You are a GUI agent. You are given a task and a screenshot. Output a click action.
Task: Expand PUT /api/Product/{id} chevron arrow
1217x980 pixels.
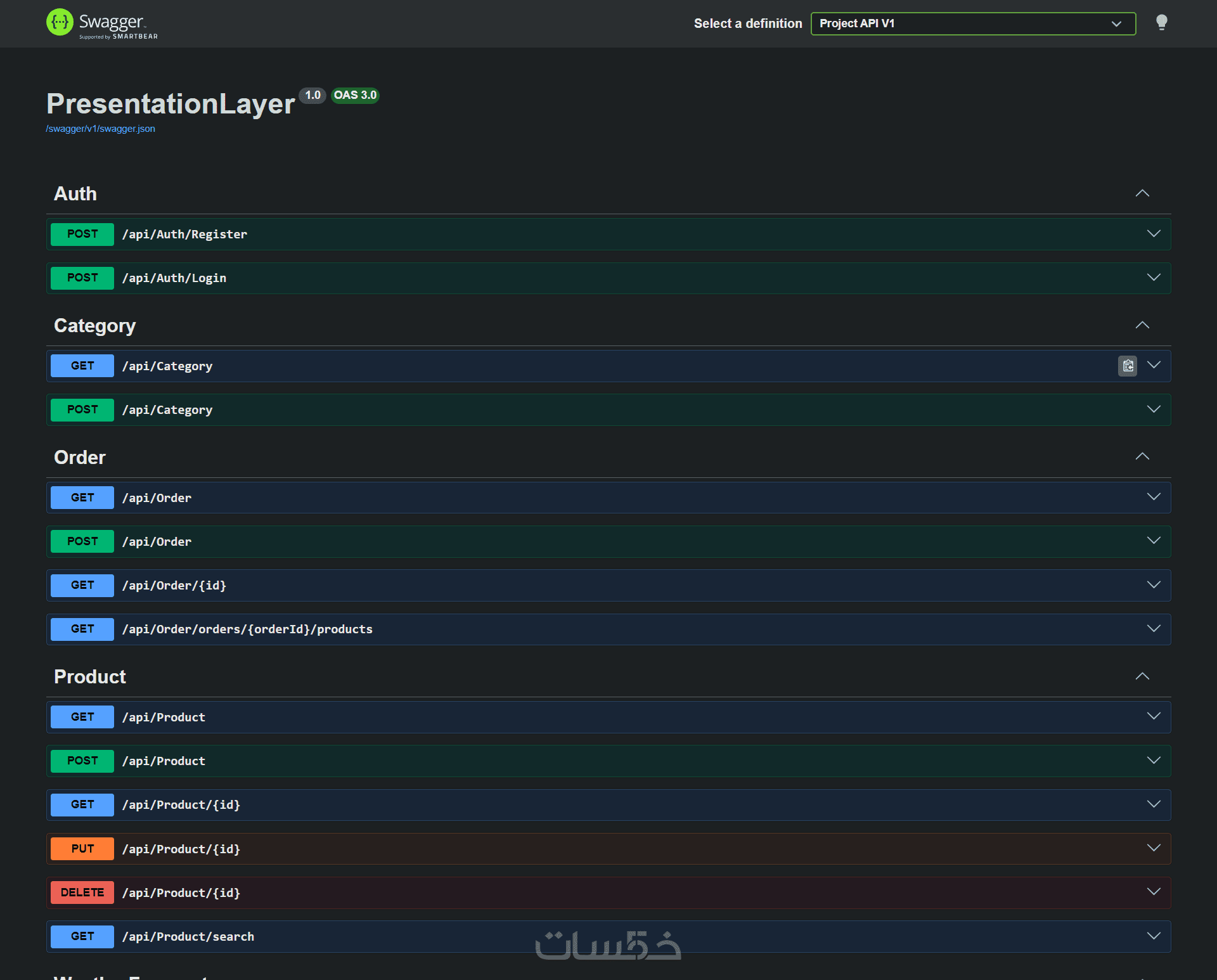[x=1154, y=848]
